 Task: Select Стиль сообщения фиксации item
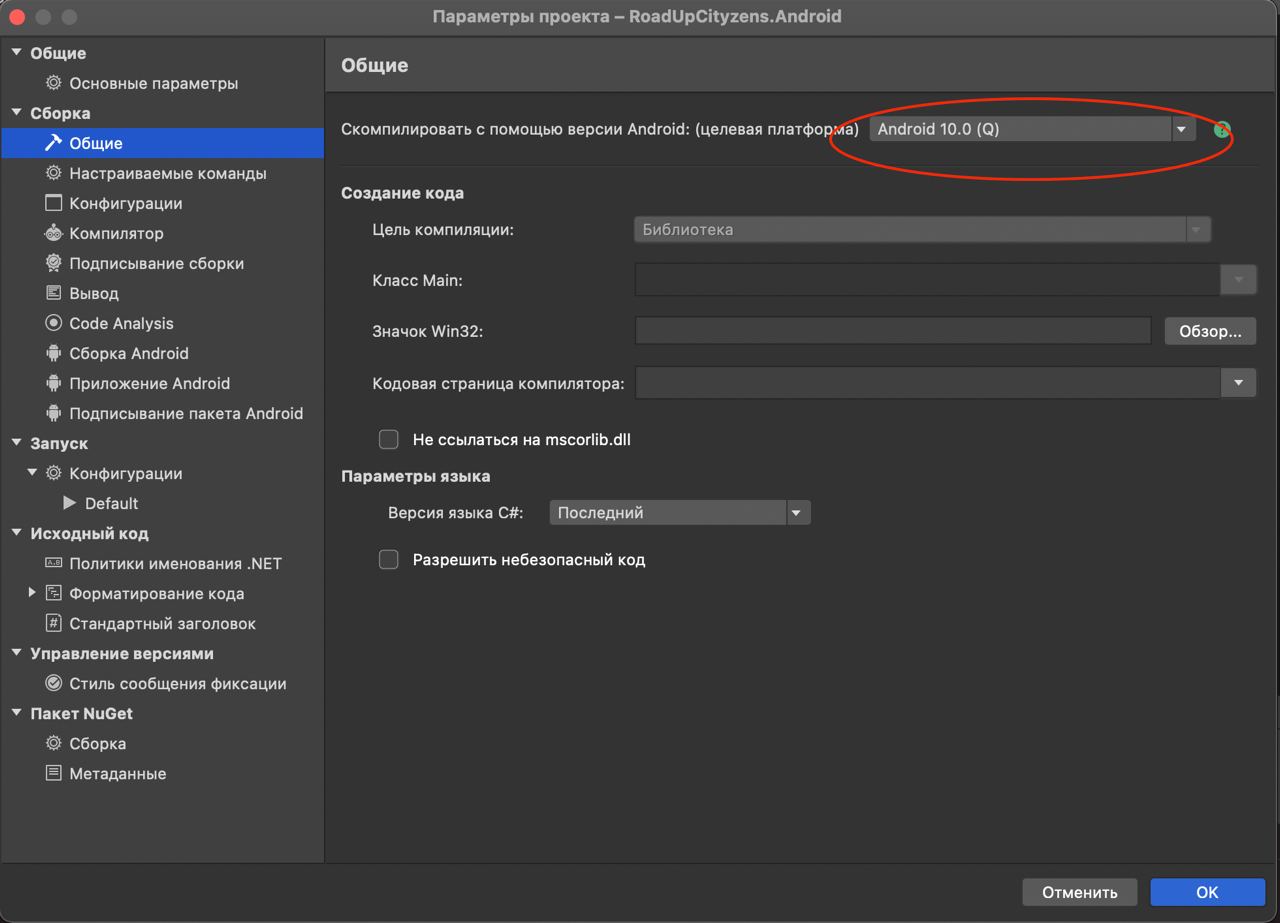click(x=177, y=683)
